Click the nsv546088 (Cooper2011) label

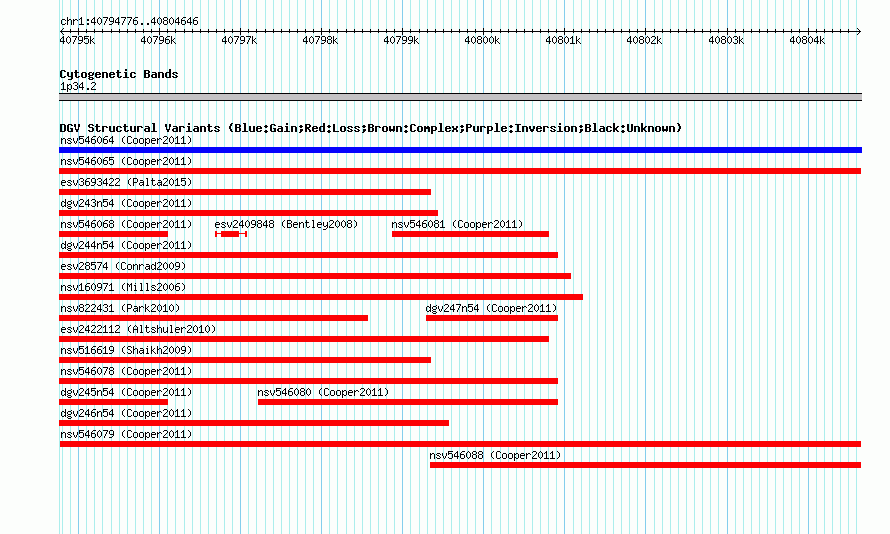[495, 455]
